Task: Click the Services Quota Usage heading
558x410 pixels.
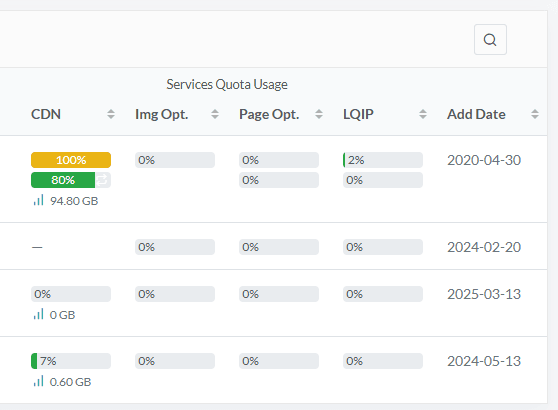Action: [x=227, y=84]
